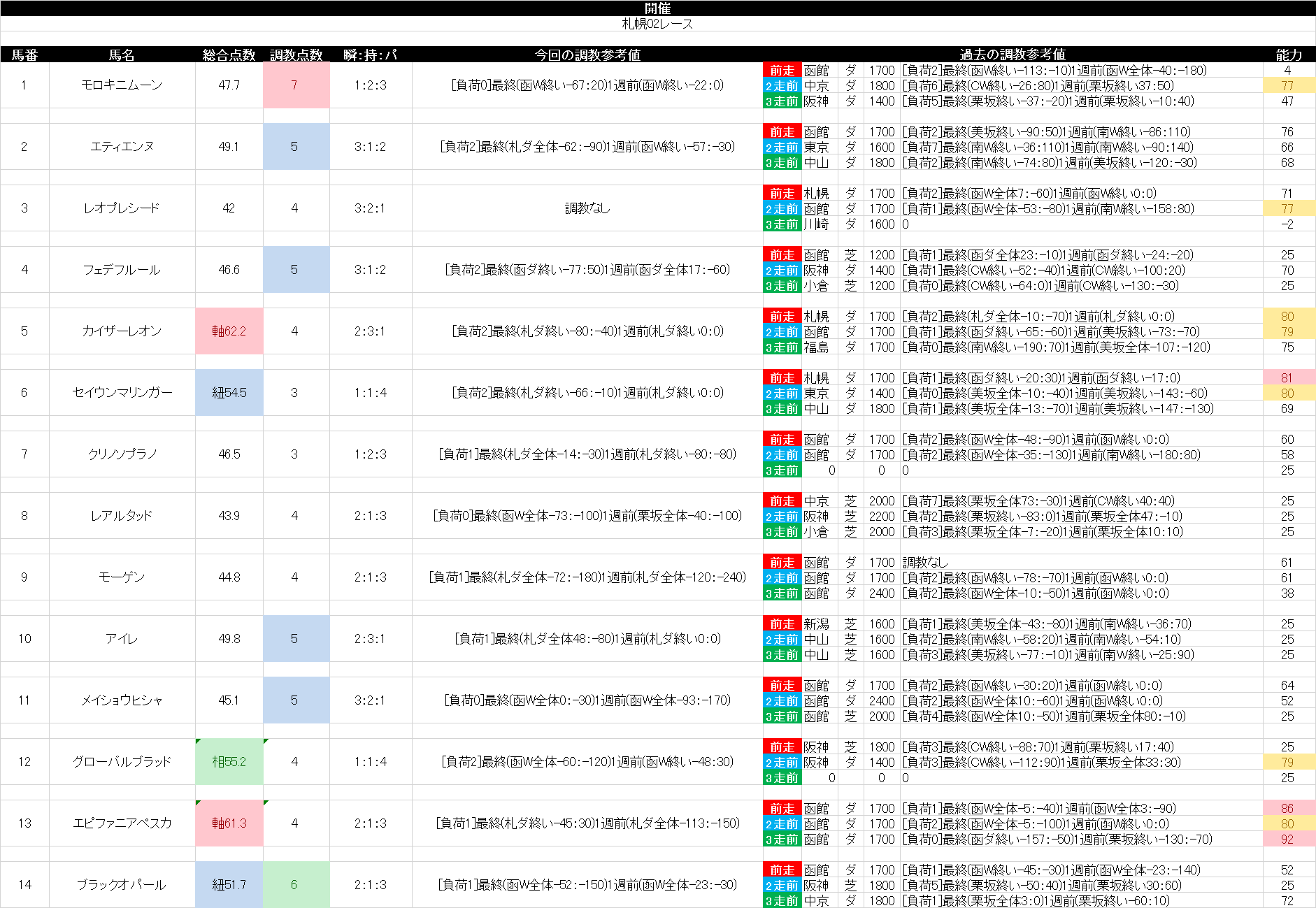The image size is (1316, 908).
Task: Select the 紐51.7 cell for ブラックオパール
Action: (x=229, y=885)
